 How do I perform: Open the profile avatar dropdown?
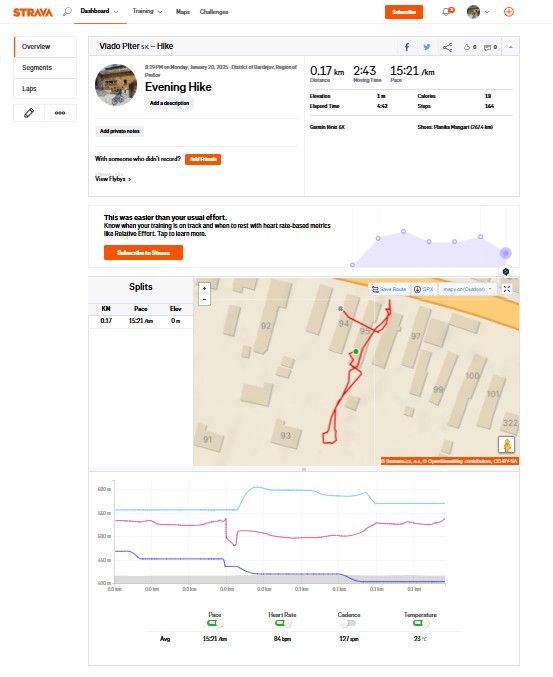coord(478,12)
